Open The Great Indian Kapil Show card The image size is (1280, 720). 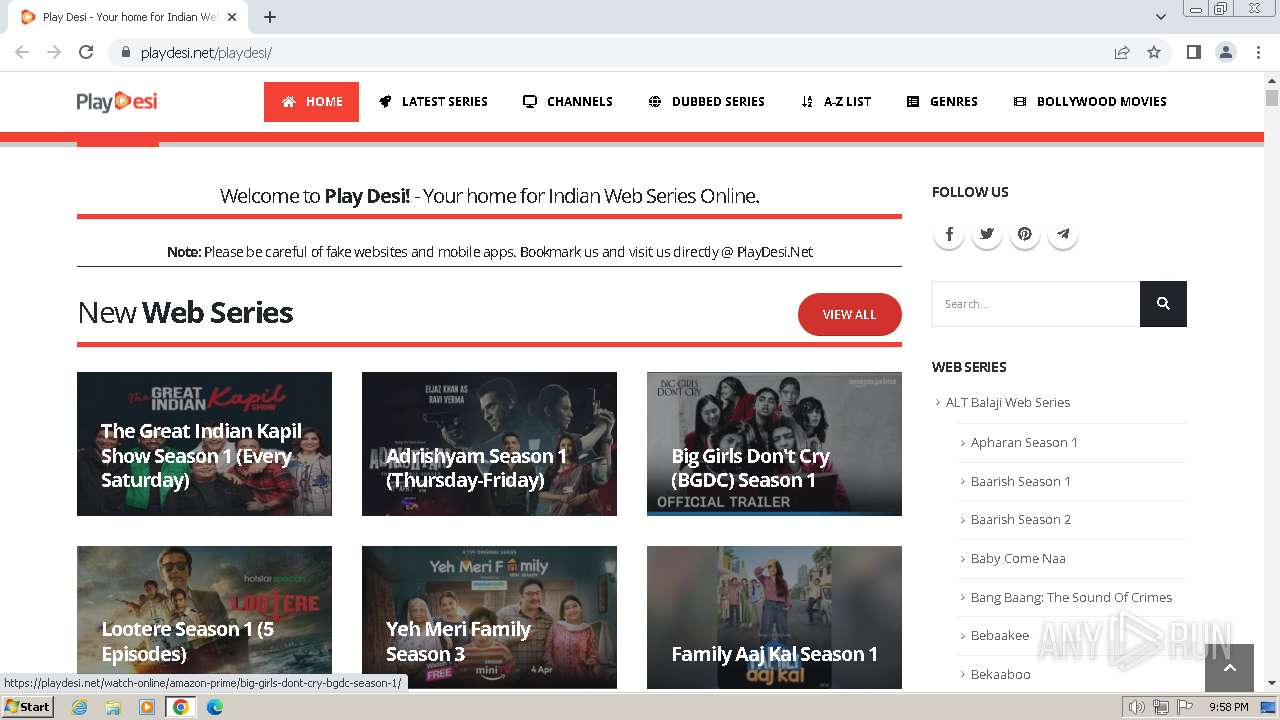click(204, 444)
